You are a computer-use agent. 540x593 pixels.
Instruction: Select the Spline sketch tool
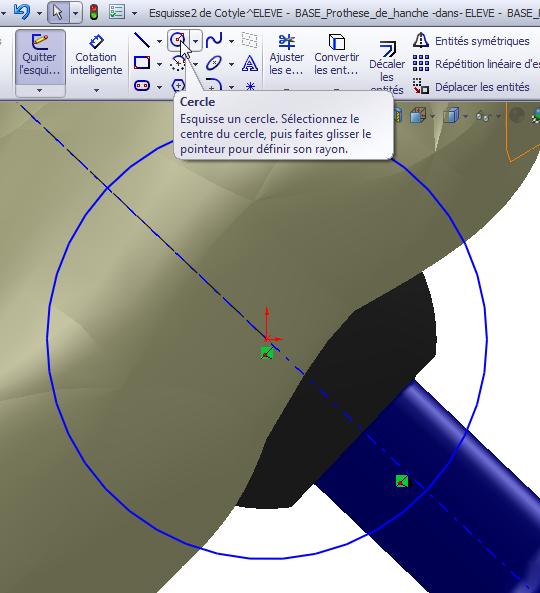pyautogui.click(x=214, y=40)
